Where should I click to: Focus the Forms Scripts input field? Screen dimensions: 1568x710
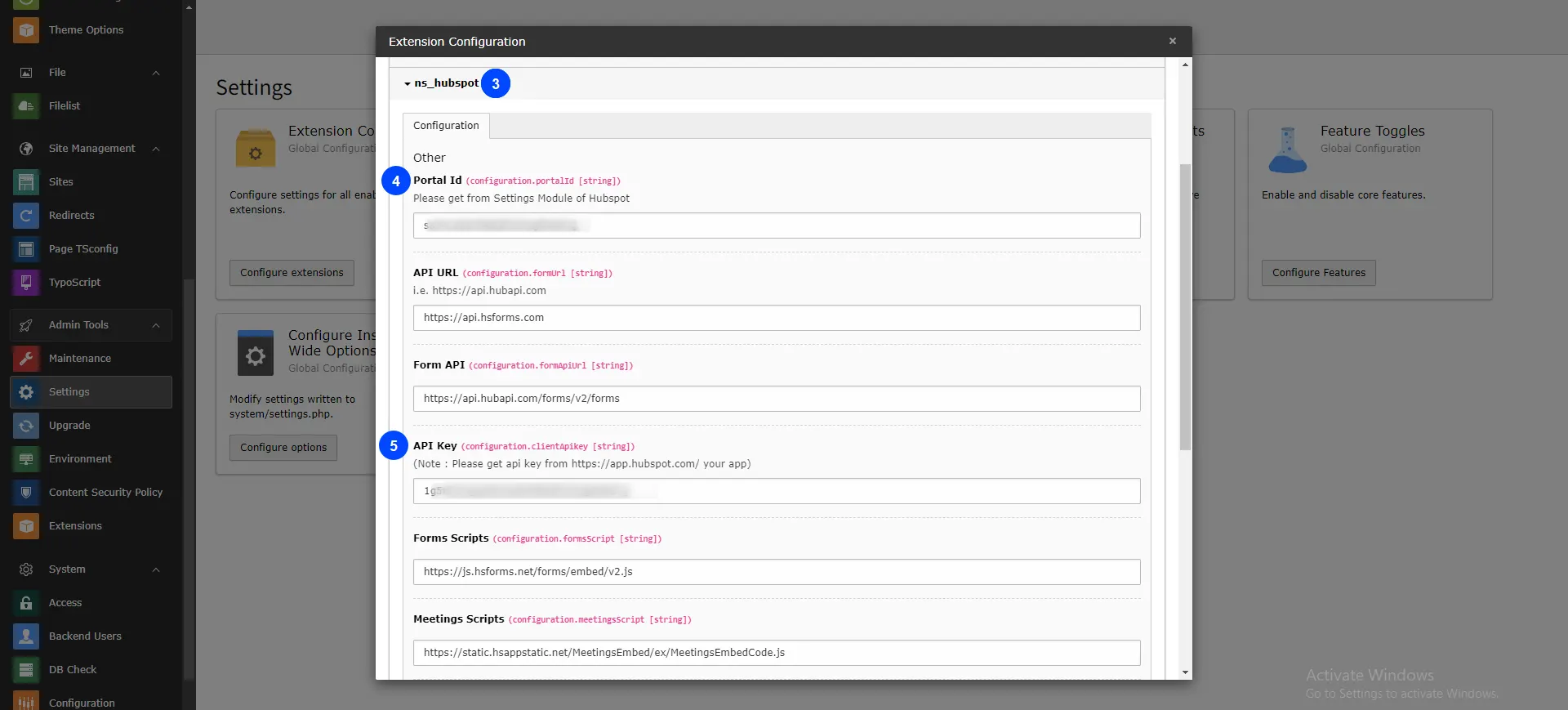click(x=777, y=572)
